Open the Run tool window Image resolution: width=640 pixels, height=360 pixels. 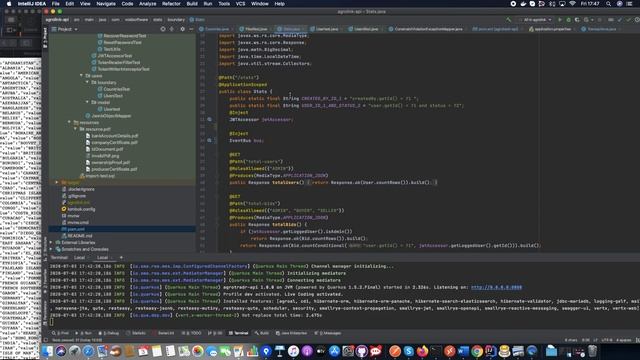[84, 333]
